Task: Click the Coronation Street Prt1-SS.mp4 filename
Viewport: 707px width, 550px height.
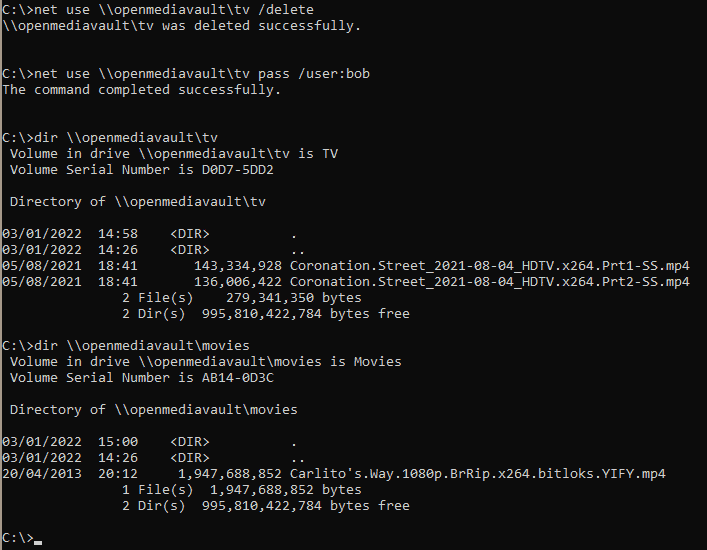Action: pyautogui.click(x=489, y=265)
